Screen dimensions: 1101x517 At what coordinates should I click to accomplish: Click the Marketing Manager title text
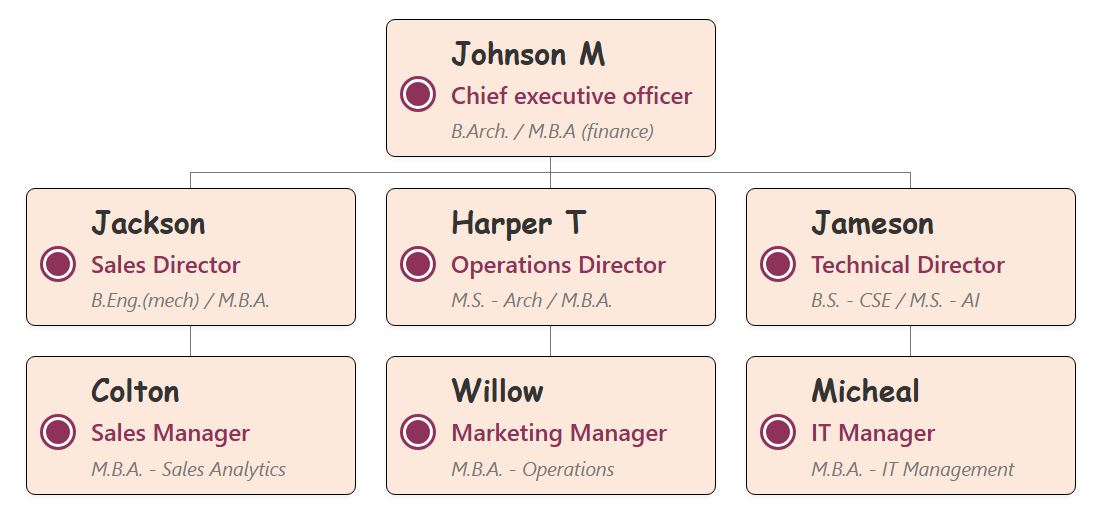pyautogui.click(x=558, y=433)
